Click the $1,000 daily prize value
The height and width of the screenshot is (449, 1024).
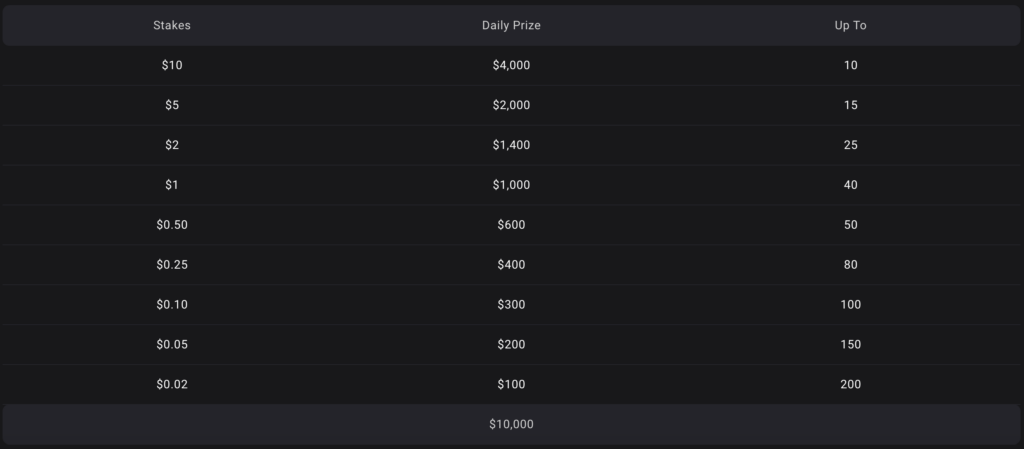(511, 185)
